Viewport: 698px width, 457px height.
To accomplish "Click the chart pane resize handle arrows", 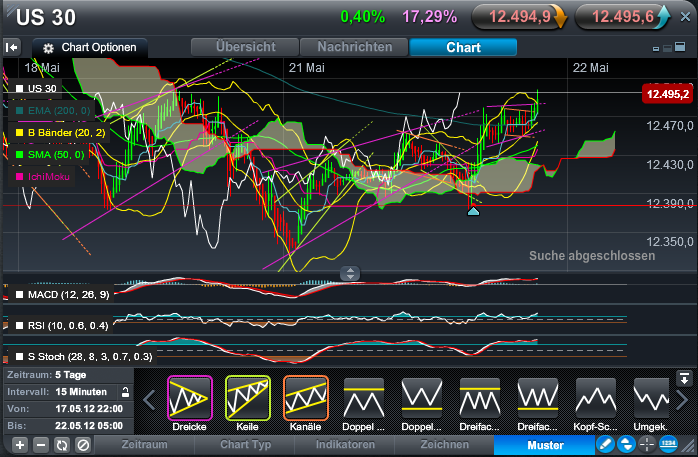I will coord(350,273).
